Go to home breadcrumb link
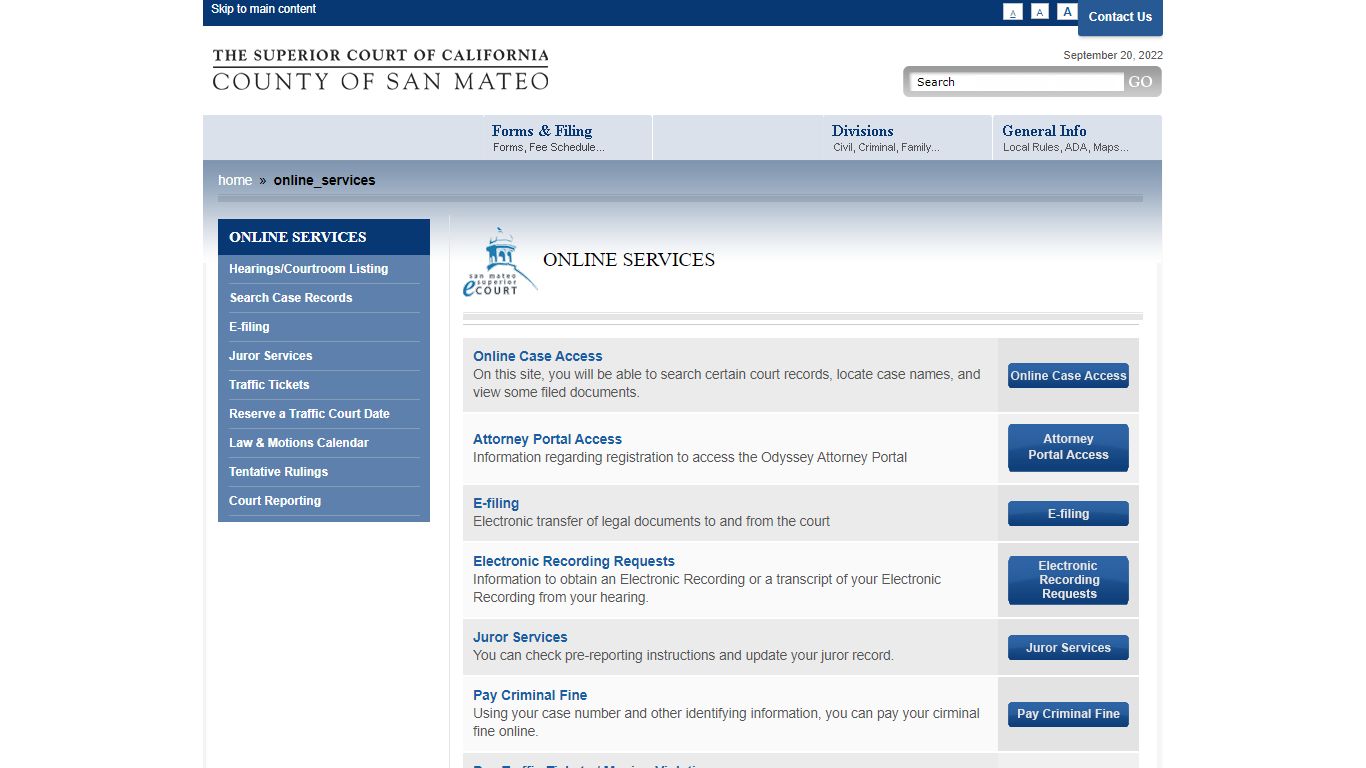 click(x=235, y=180)
